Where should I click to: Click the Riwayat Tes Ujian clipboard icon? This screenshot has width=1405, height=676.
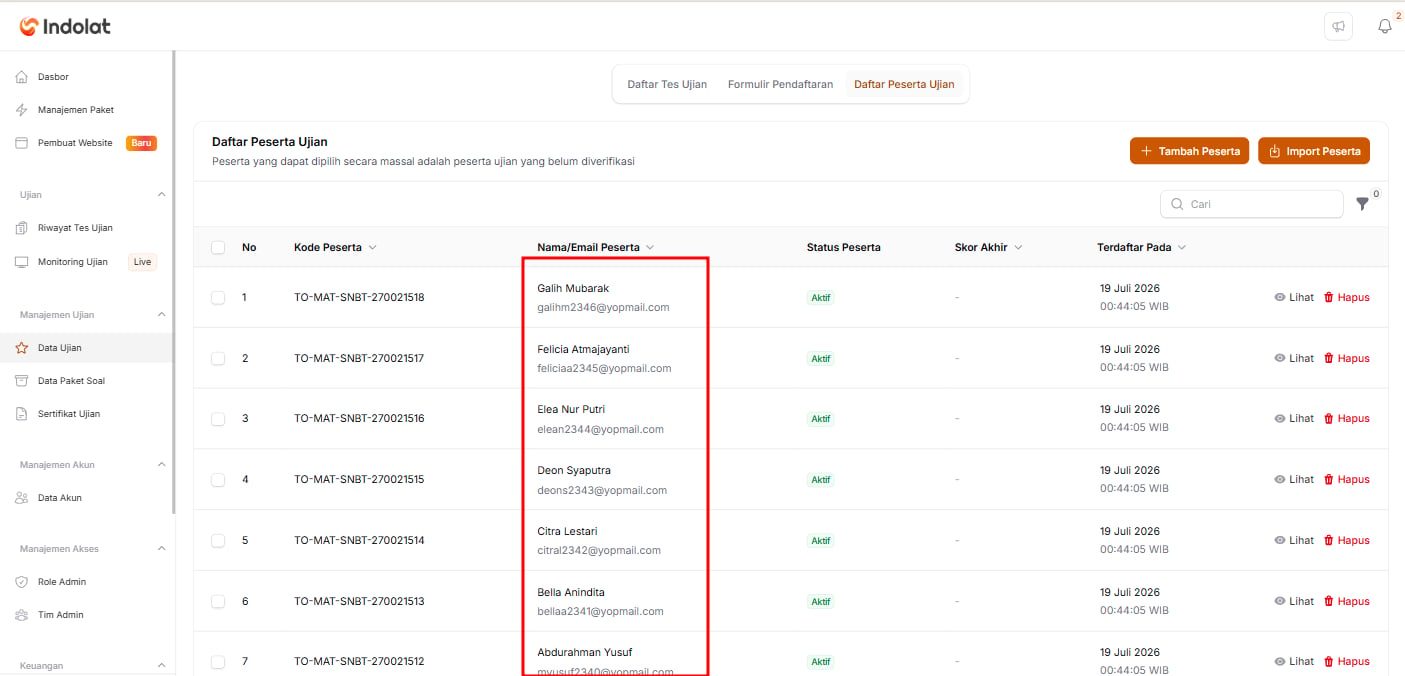coord(22,228)
